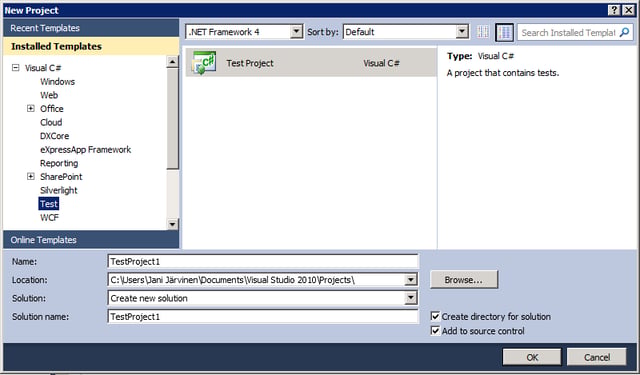Screen dimensions: 640x375
Task: Toggle Create directory for solution checkbox
Action: coord(436,316)
